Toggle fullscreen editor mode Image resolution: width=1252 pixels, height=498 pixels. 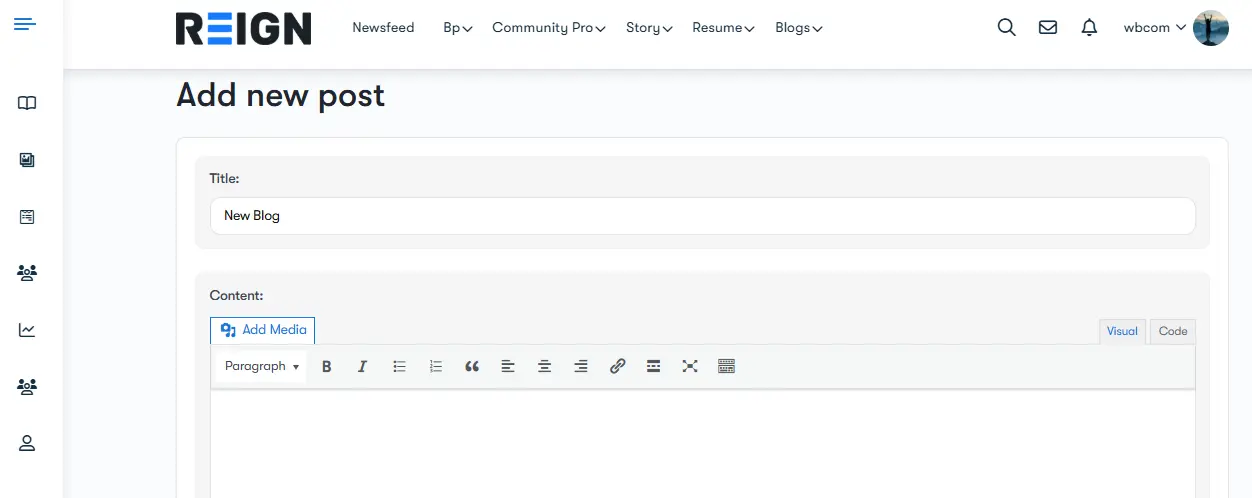pos(690,367)
